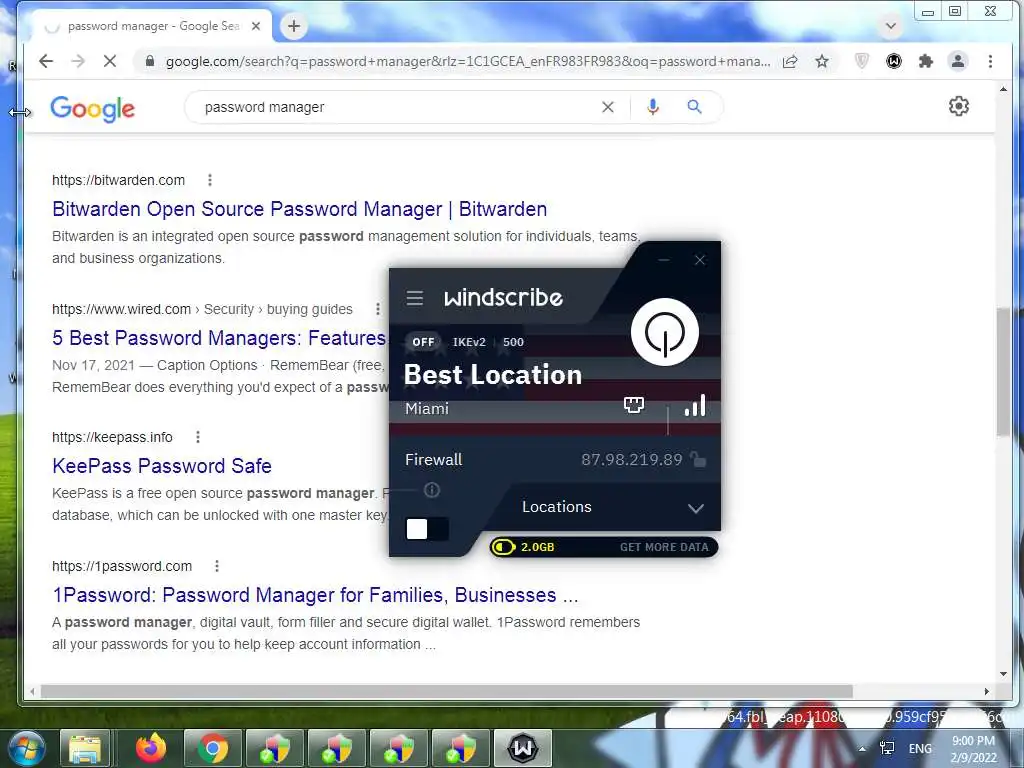Viewport: 1024px width, 768px height.
Task: Open a new Chrome tab
Action: coord(294,26)
